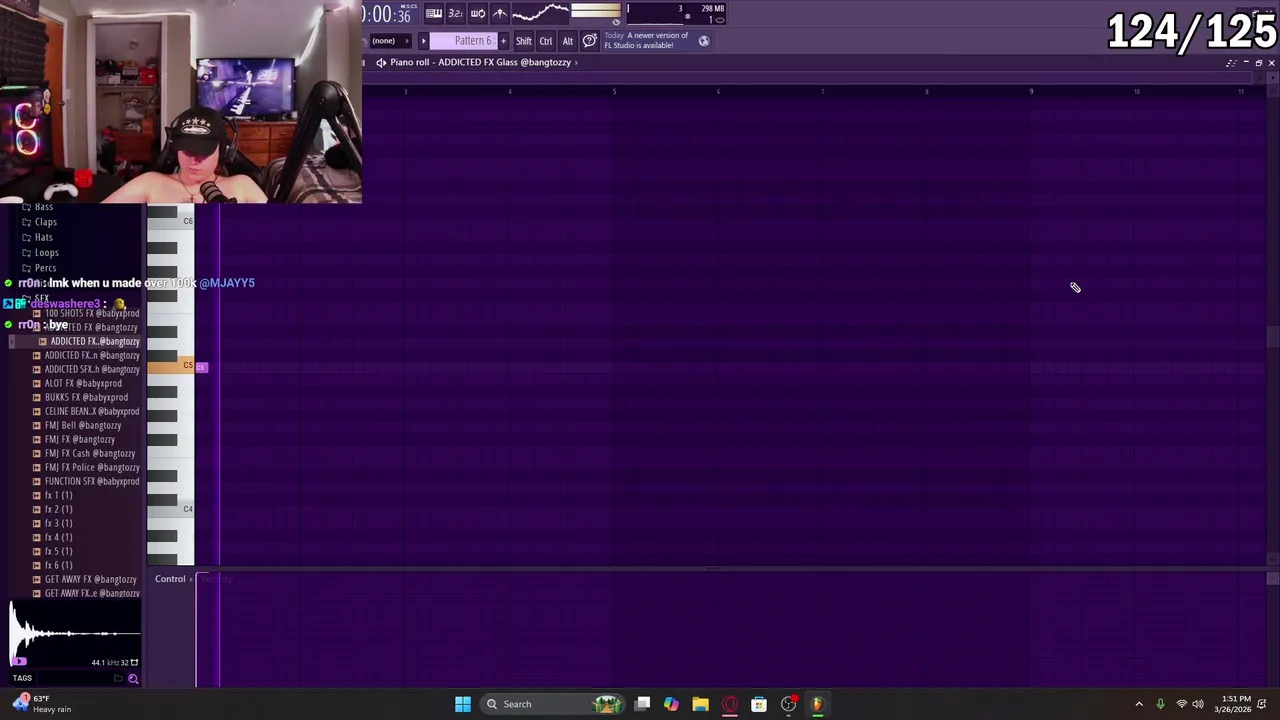Open the Wi-Fi network tray icon

coord(1181,704)
